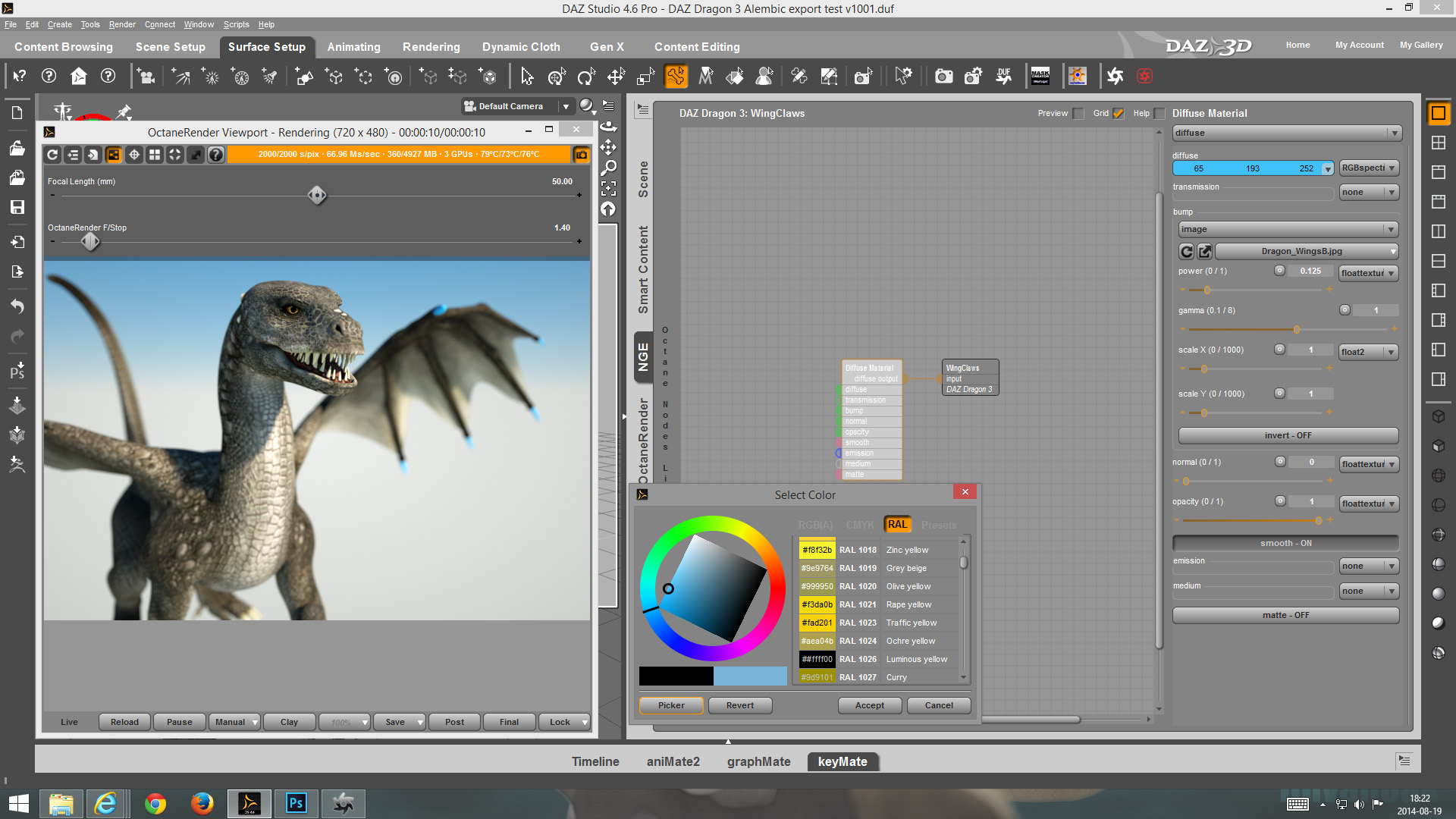Click Accept in Select Color dialog
This screenshot has width=1456, height=819.
[x=870, y=705]
